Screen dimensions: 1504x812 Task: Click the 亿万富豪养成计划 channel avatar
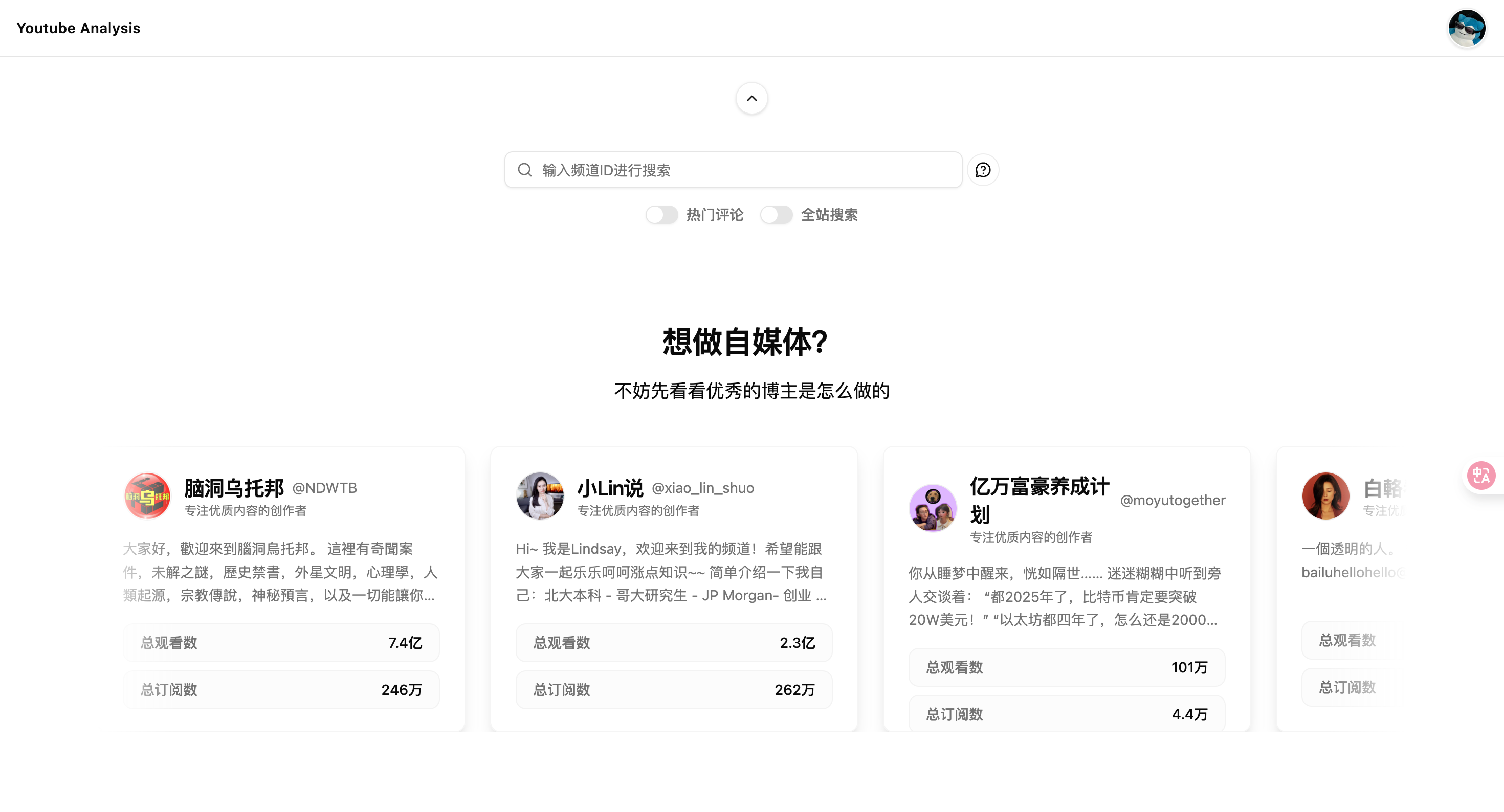point(933,508)
